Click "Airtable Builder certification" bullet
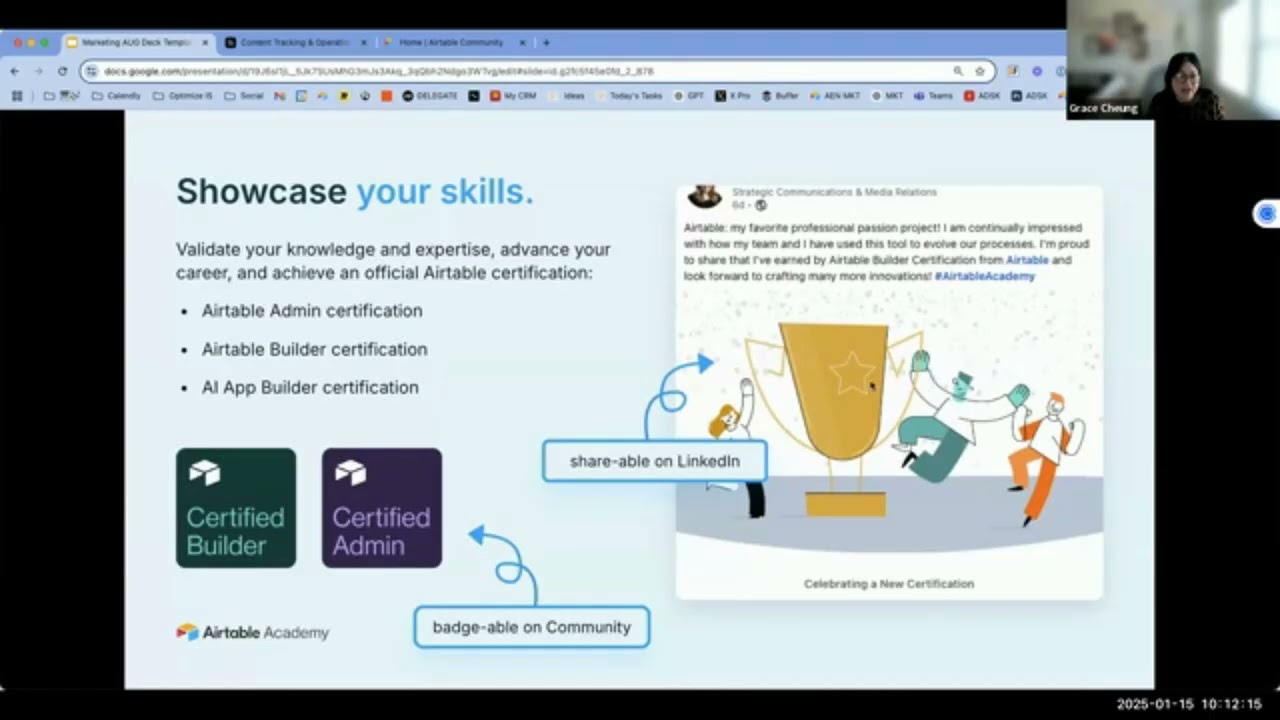 point(314,349)
